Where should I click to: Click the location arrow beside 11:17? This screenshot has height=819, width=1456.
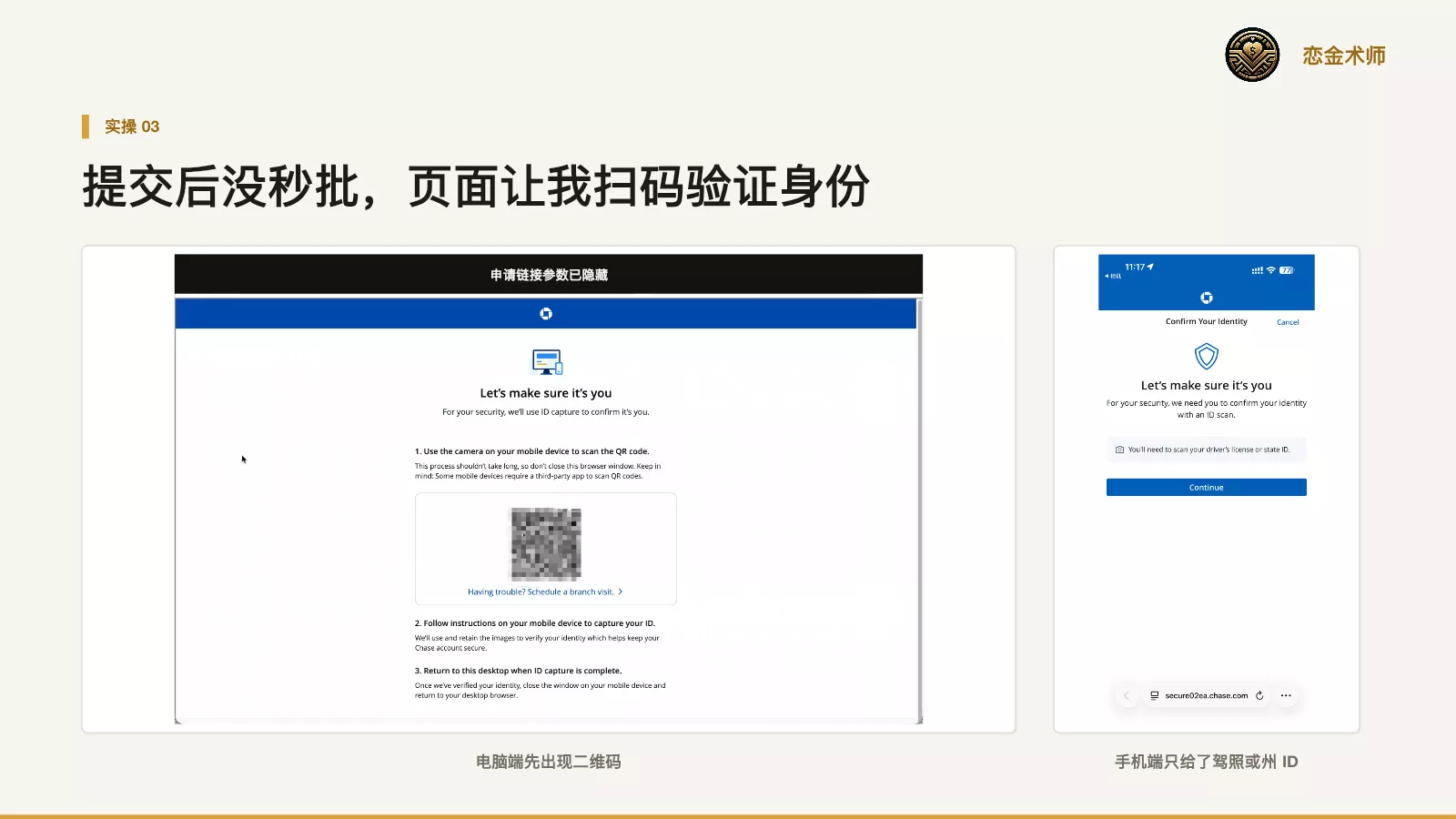[1150, 267]
